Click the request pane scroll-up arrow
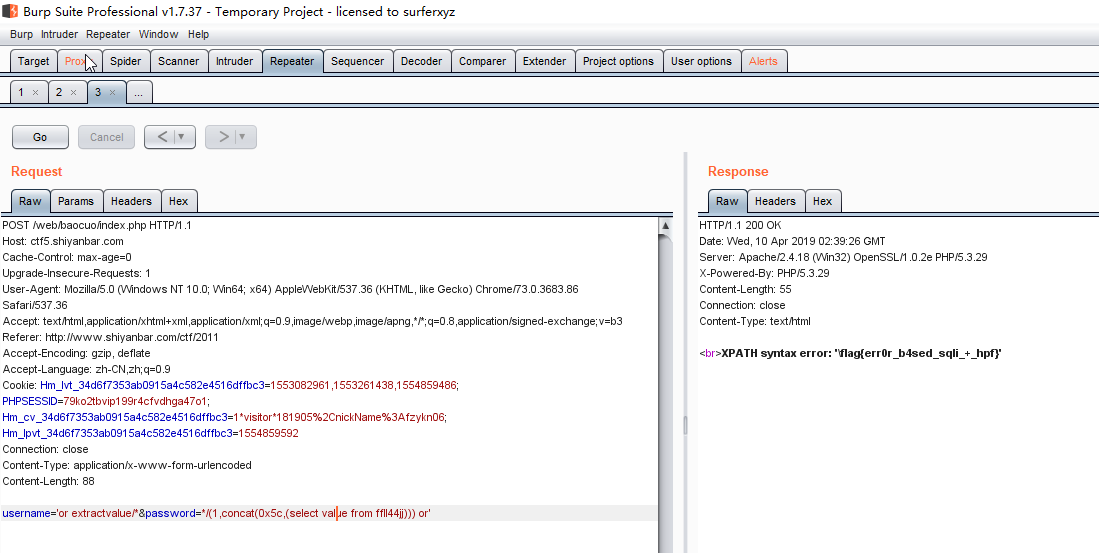This screenshot has width=1099, height=553. [665, 226]
